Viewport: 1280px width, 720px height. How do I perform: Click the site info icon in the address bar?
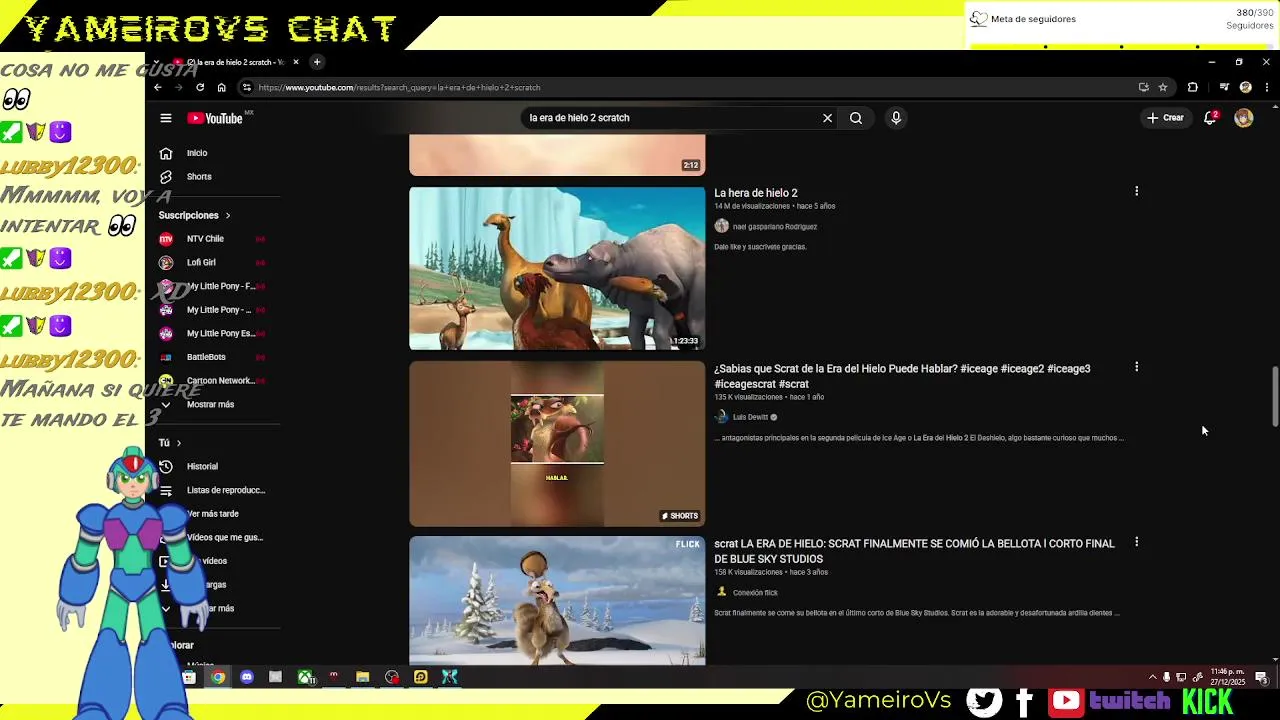247,87
